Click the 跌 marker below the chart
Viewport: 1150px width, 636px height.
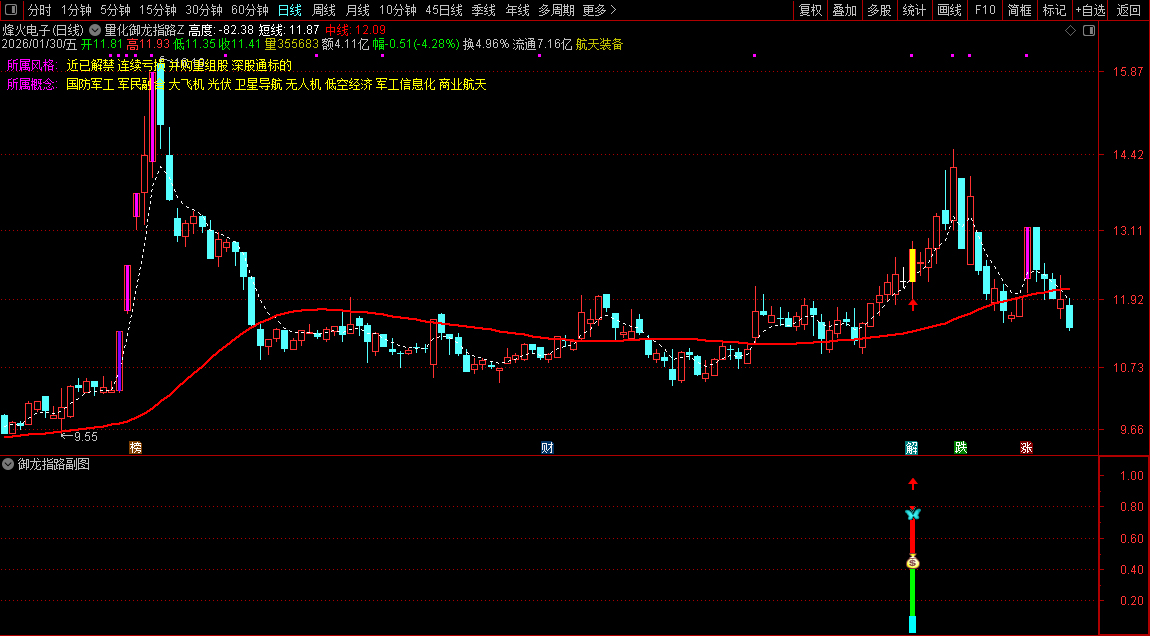pos(961,447)
